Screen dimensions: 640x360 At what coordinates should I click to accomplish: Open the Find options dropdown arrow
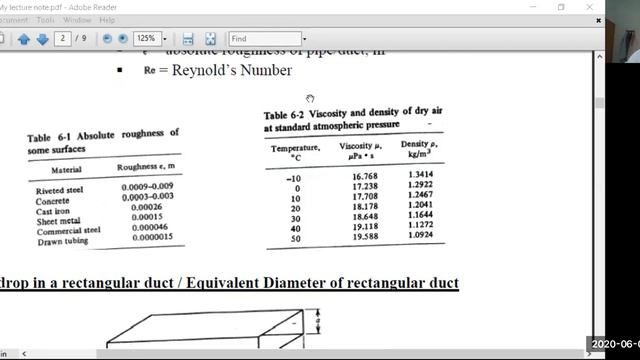304,39
